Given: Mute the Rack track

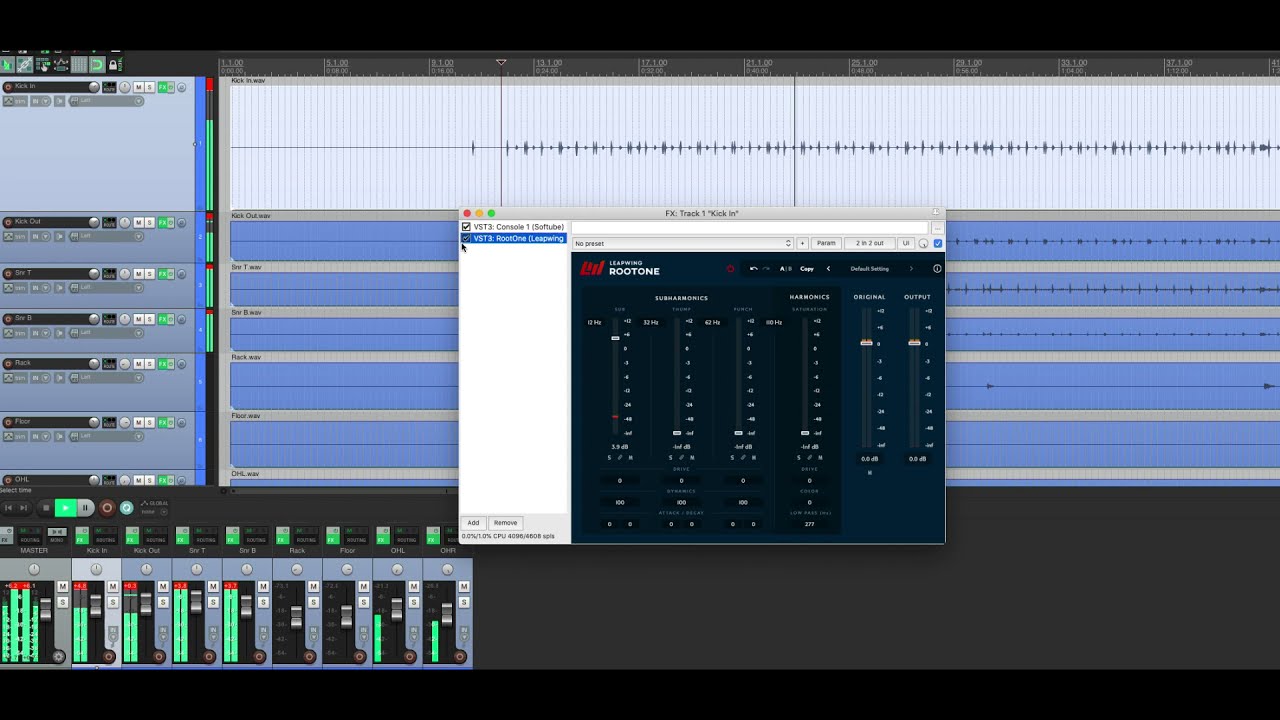Looking at the screenshot, I should click(x=138, y=364).
